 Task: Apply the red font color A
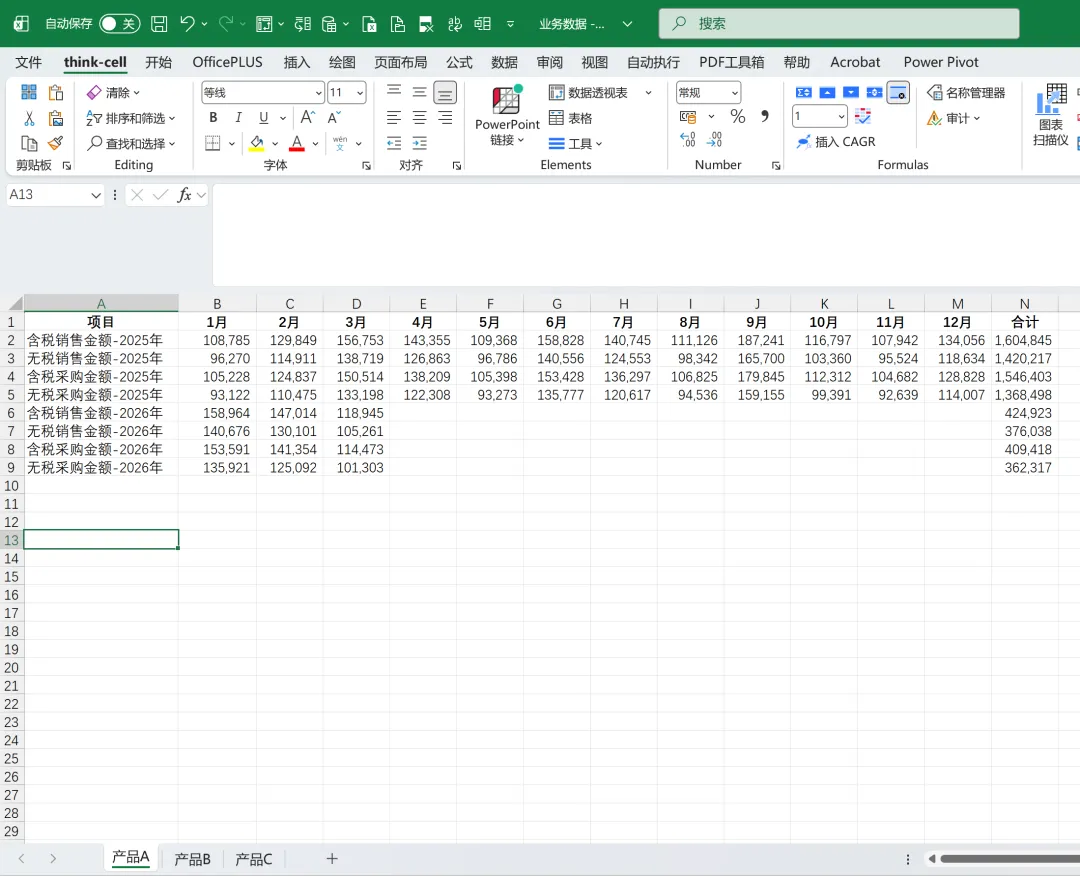(297, 143)
